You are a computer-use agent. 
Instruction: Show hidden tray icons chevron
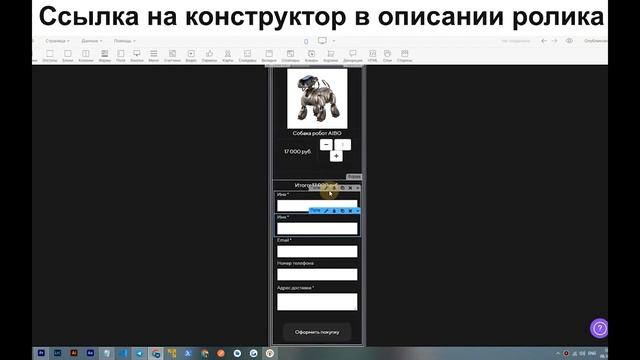(x=558, y=353)
